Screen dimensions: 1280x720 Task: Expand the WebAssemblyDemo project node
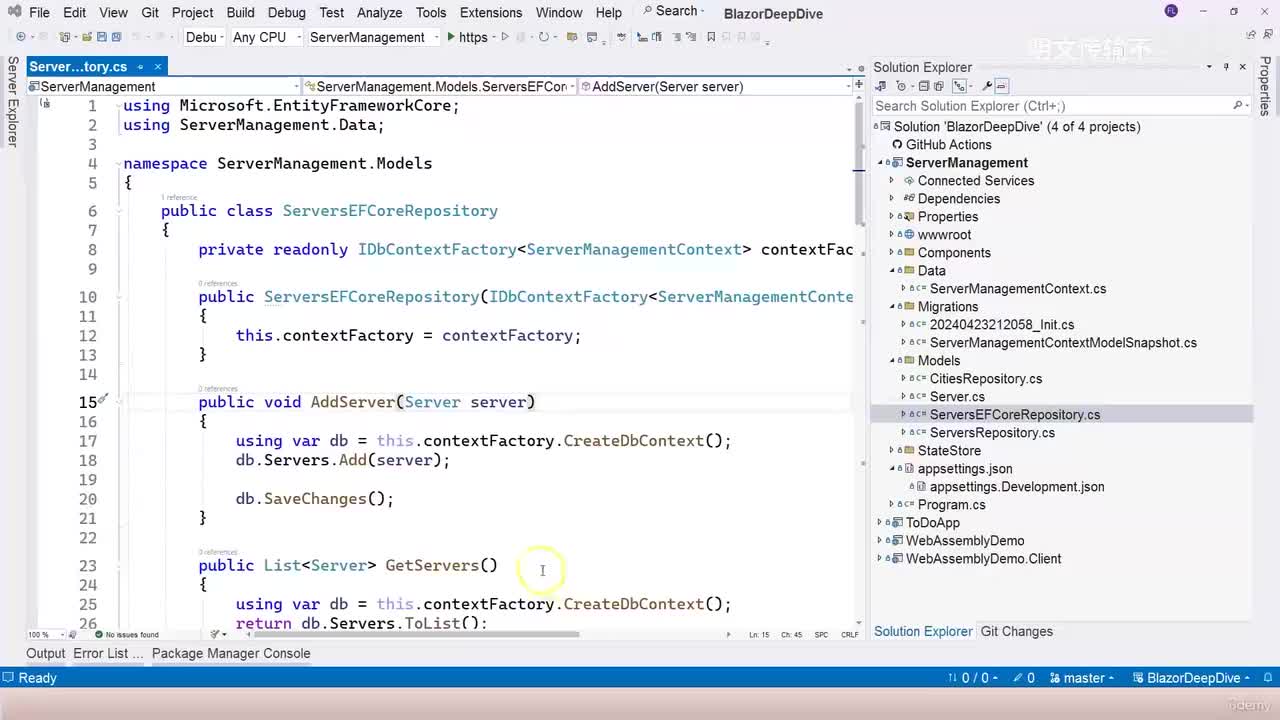click(x=881, y=541)
